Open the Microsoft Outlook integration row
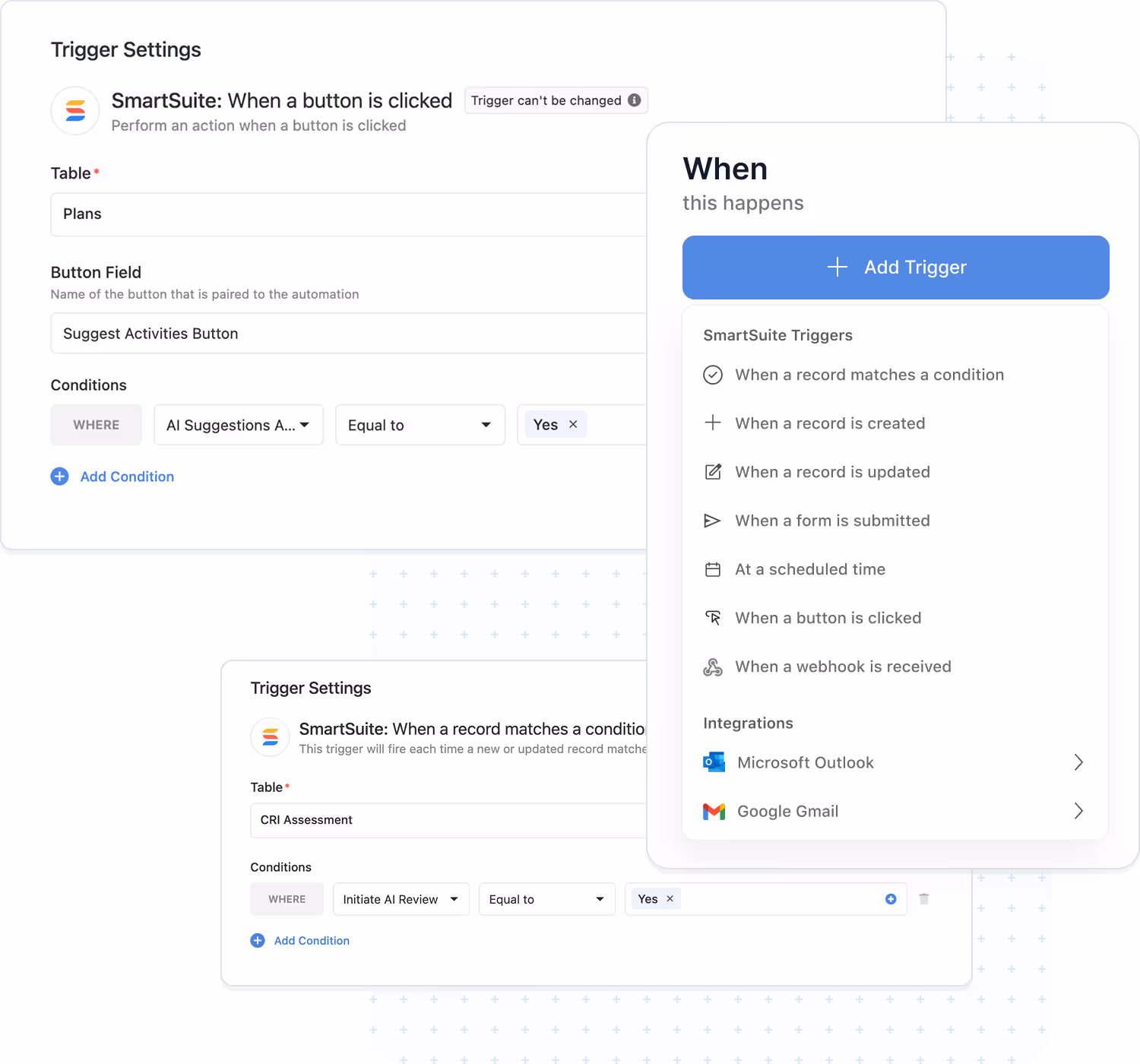This screenshot has width=1140, height=1064. click(895, 762)
